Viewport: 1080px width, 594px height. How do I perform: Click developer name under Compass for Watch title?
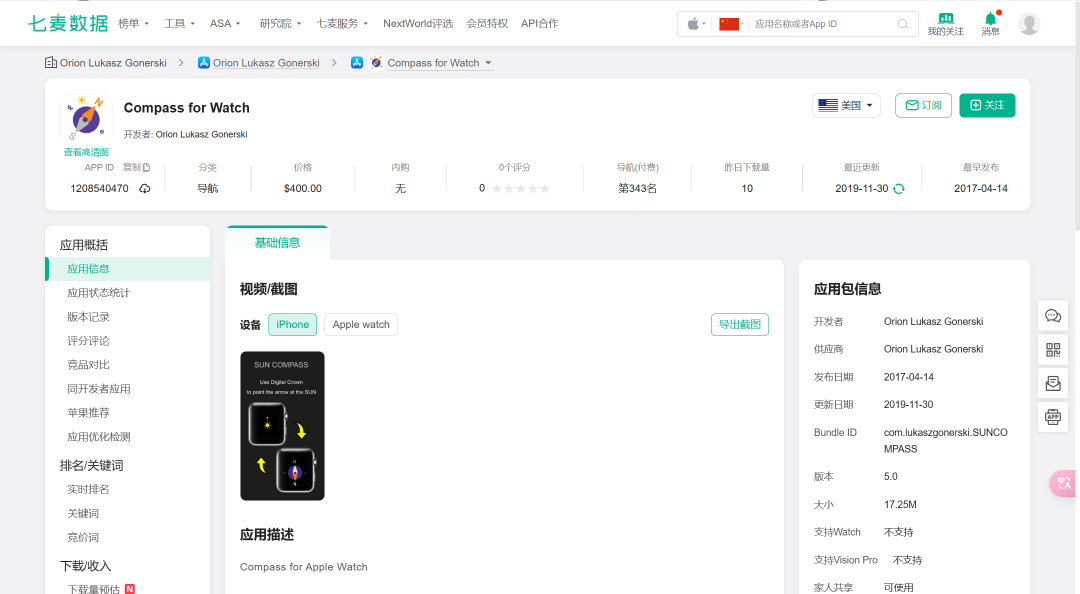click(201, 134)
